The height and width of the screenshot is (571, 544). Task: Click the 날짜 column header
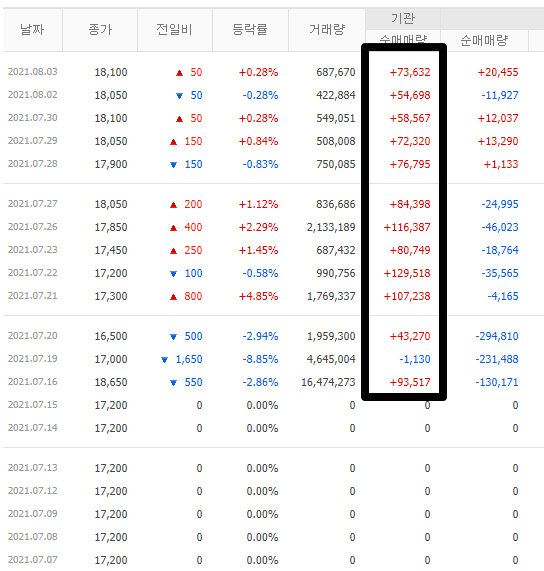coord(32,29)
